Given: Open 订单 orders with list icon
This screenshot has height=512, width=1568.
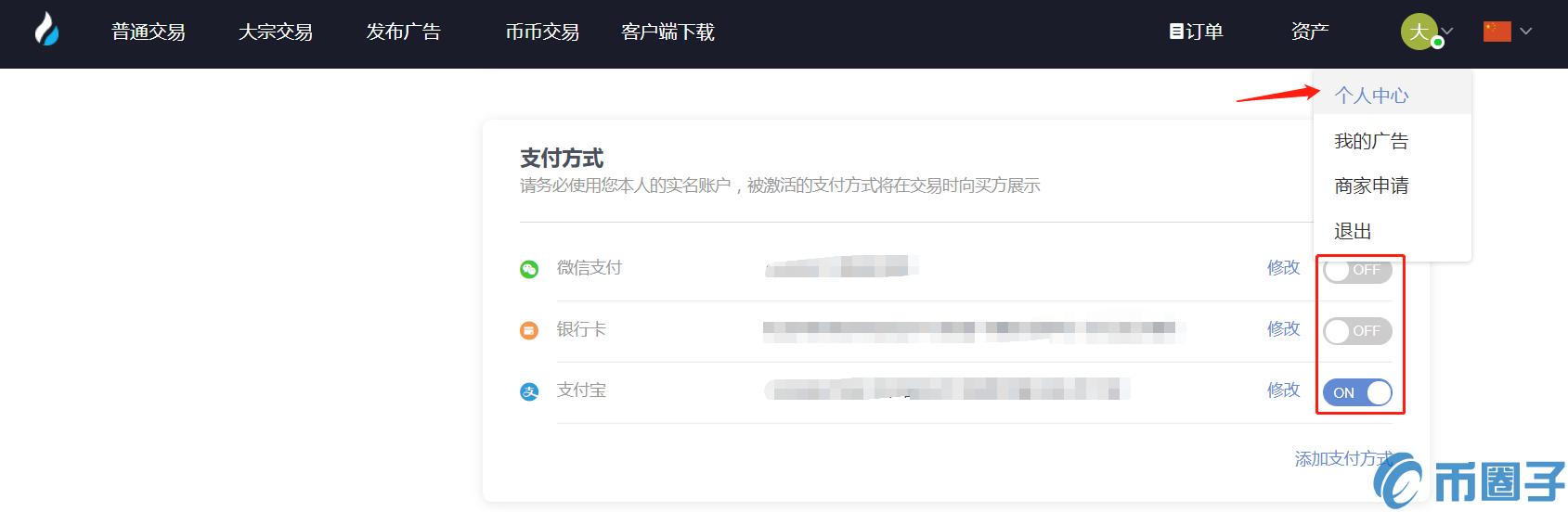Looking at the screenshot, I should click(1196, 32).
